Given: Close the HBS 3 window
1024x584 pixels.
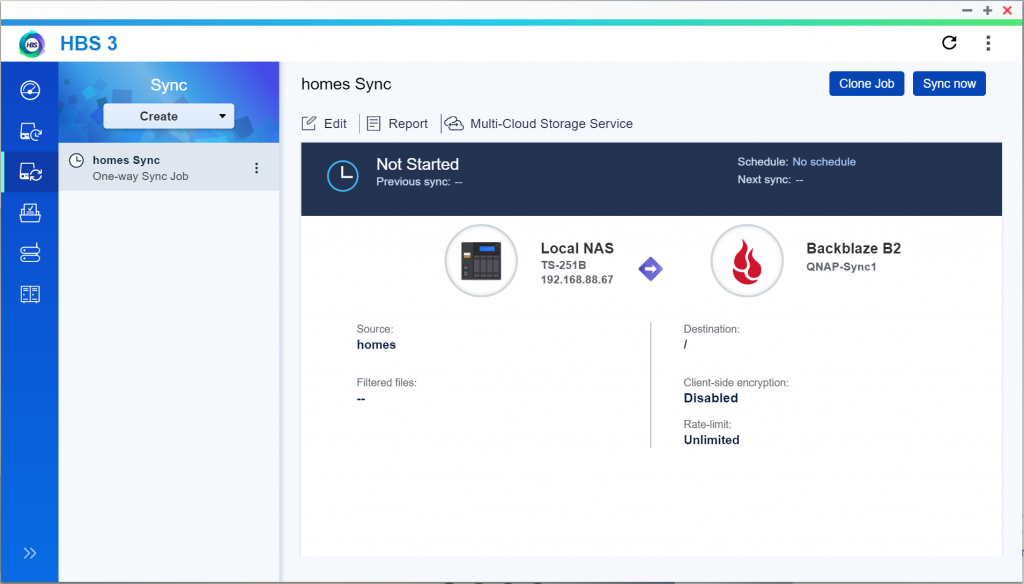Looking at the screenshot, I should [x=1007, y=10].
